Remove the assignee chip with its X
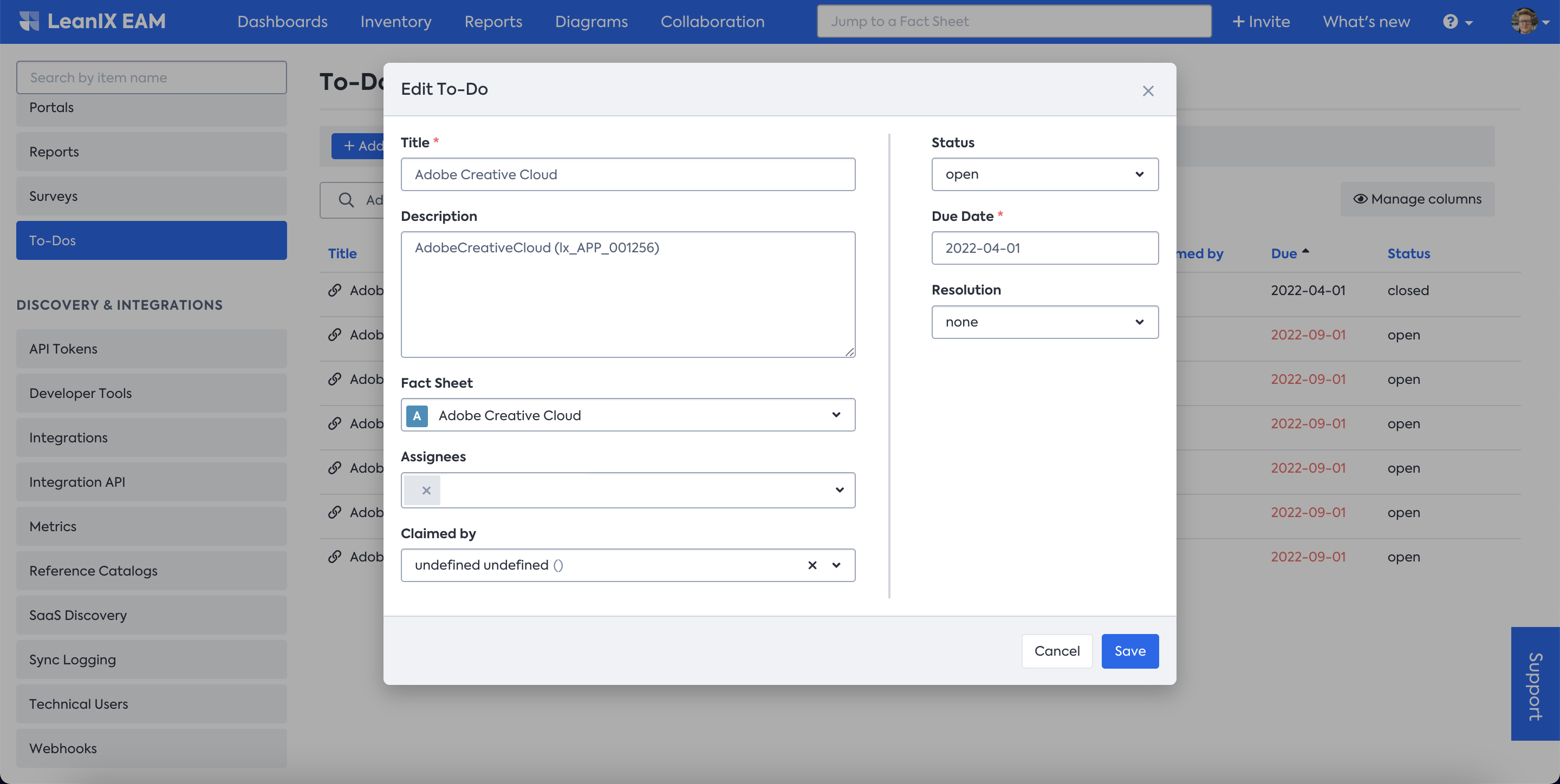Image resolution: width=1560 pixels, height=784 pixels. coord(426,491)
